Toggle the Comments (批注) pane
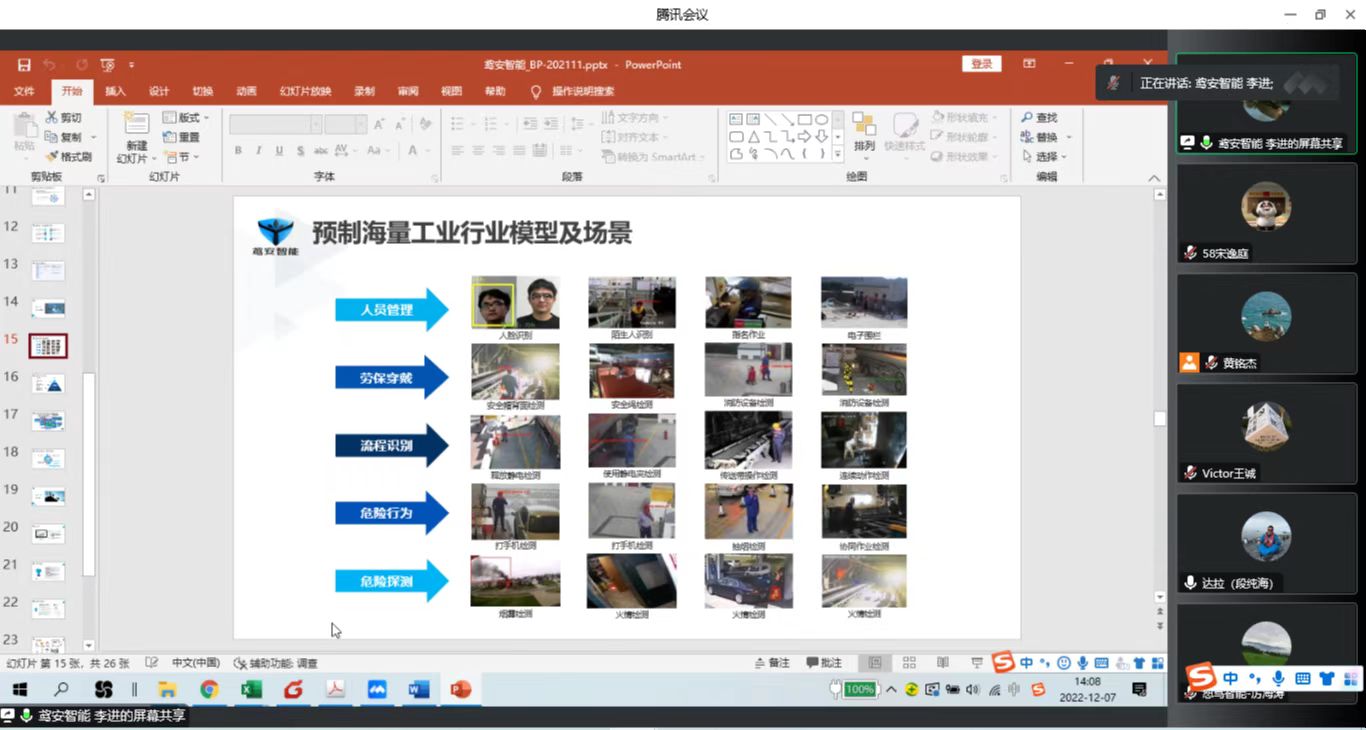Viewport: 1366px width, 730px height. tap(824, 663)
